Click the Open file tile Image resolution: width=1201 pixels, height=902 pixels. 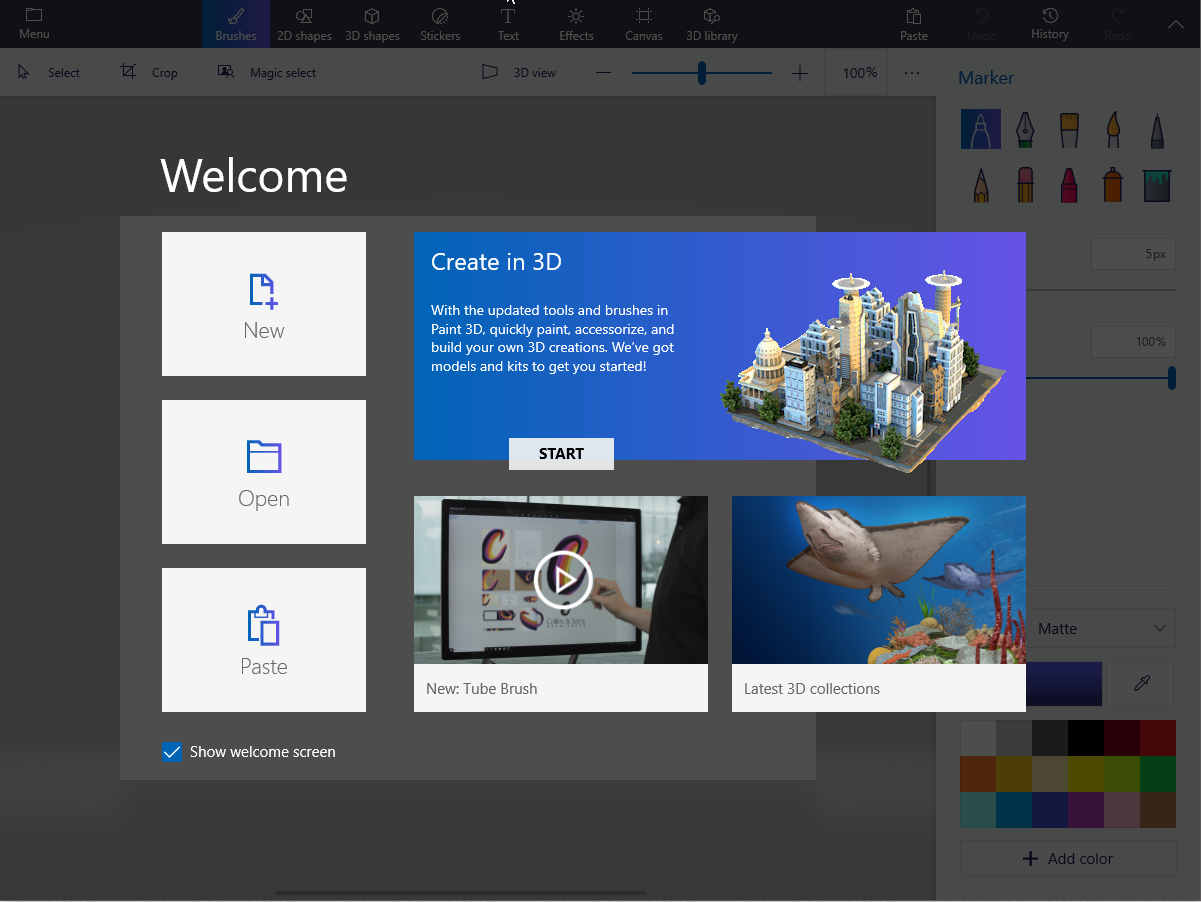tap(264, 472)
